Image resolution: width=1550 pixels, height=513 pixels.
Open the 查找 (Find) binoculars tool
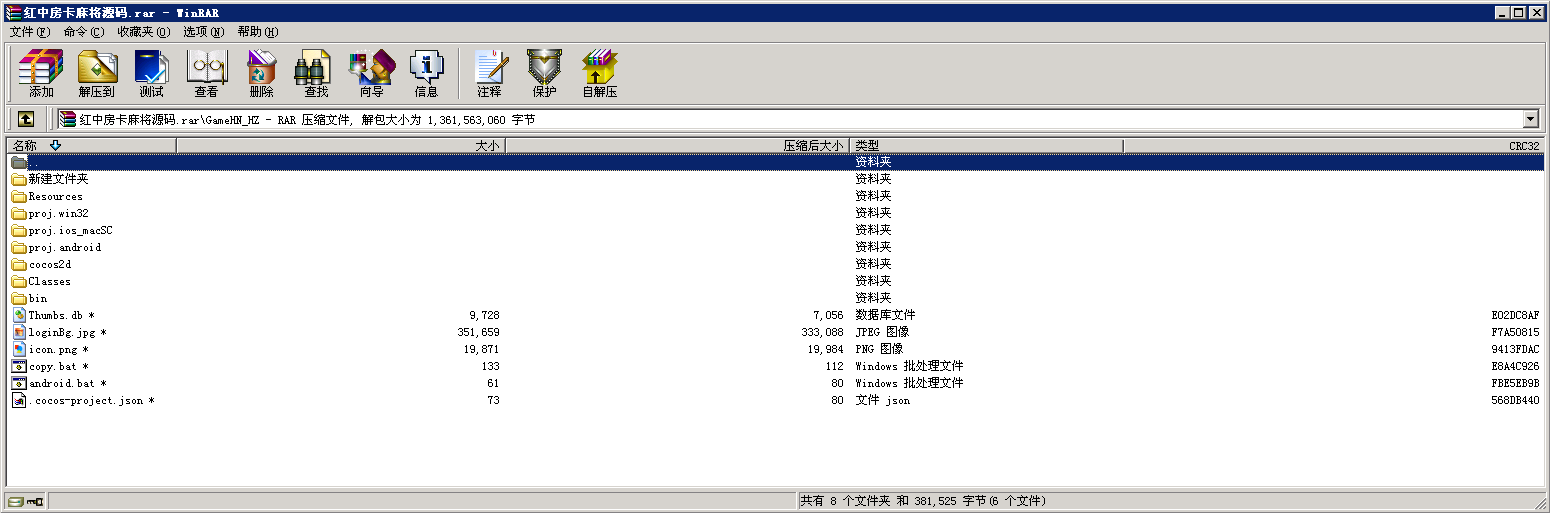(x=316, y=73)
